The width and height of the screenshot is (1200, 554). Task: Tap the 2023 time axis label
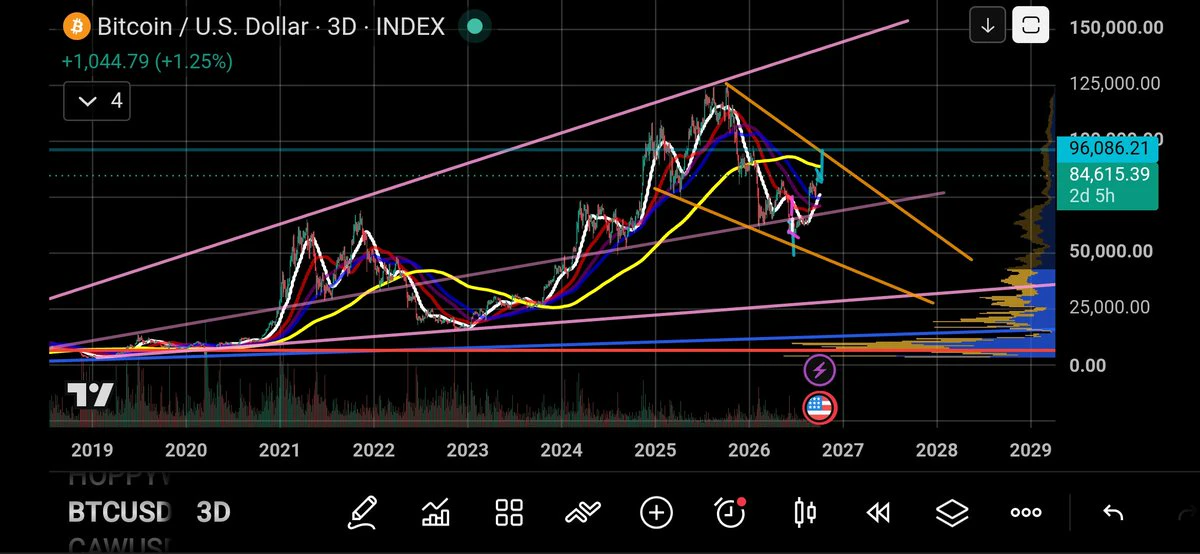click(x=467, y=451)
